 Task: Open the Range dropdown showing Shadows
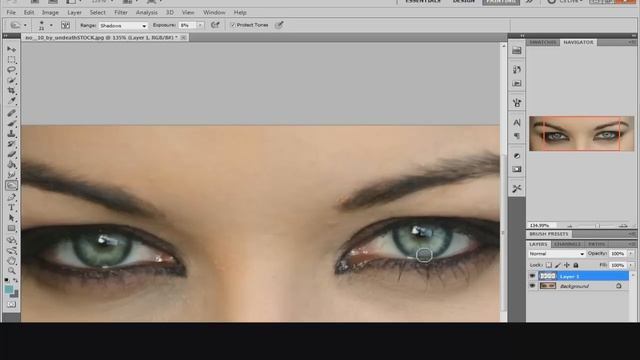[123, 26]
